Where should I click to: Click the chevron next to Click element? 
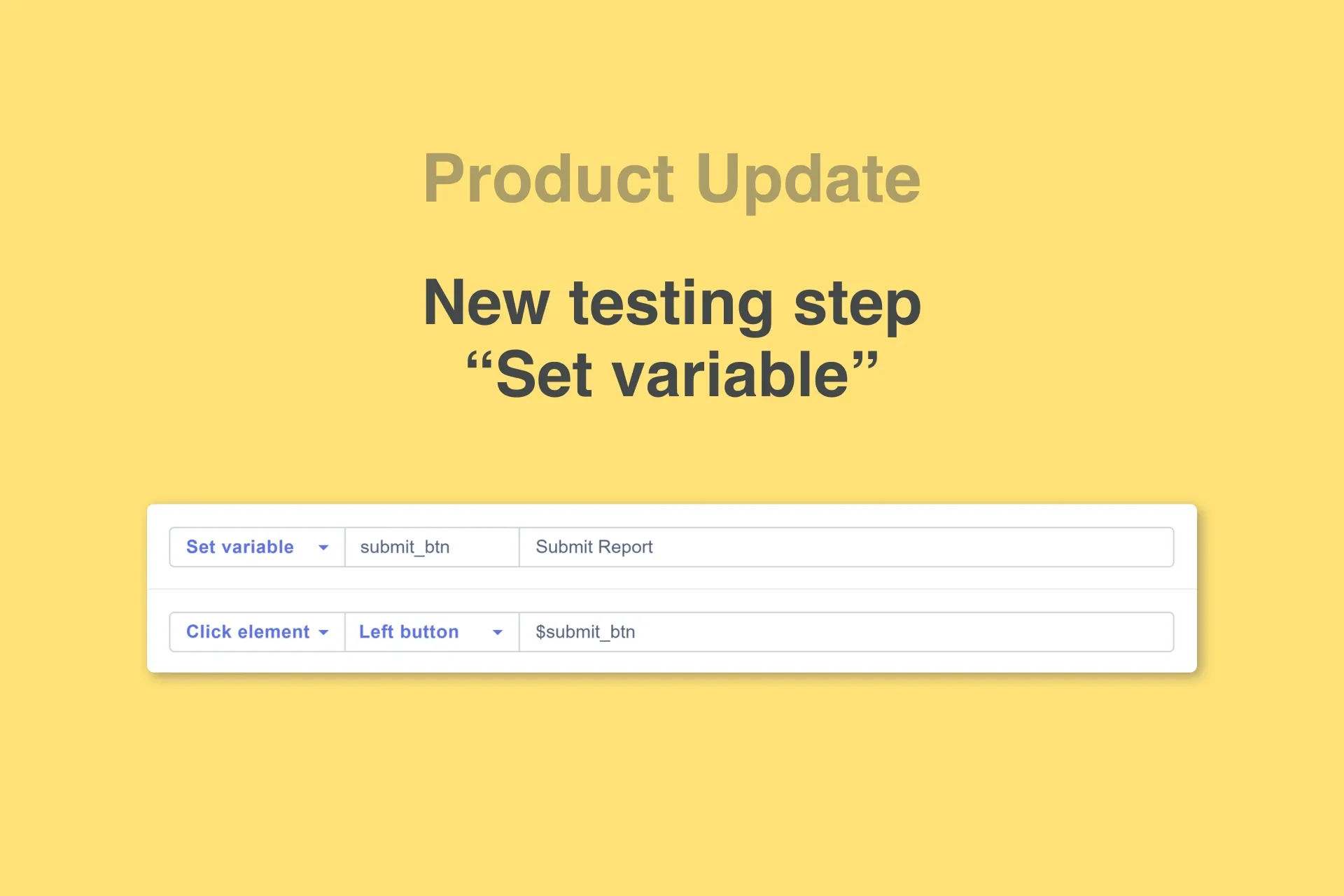pyautogui.click(x=323, y=631)
